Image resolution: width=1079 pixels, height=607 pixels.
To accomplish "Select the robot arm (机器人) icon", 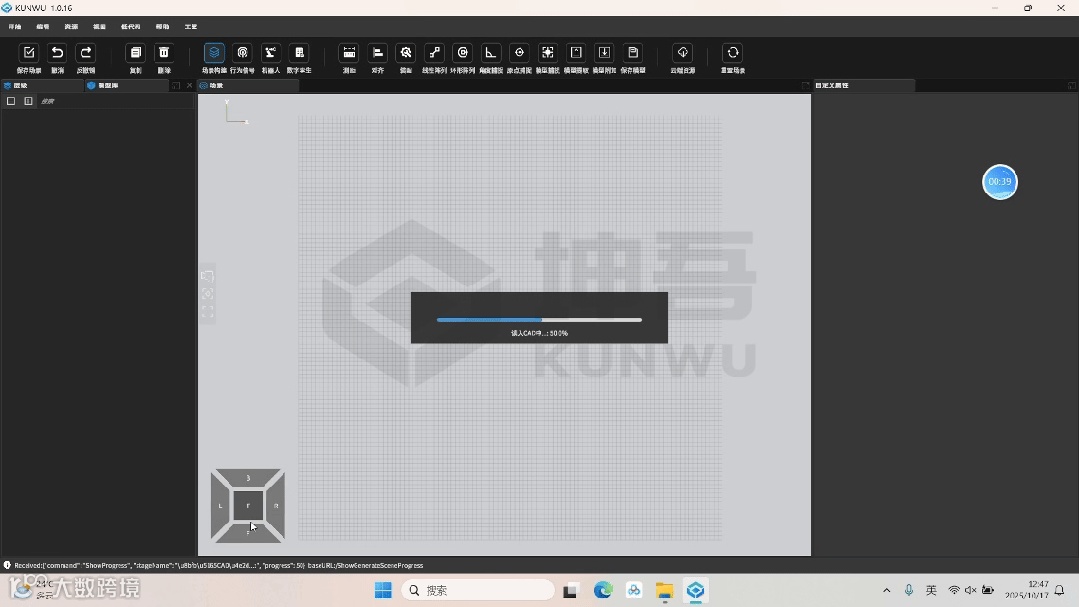I will (270, 53).
